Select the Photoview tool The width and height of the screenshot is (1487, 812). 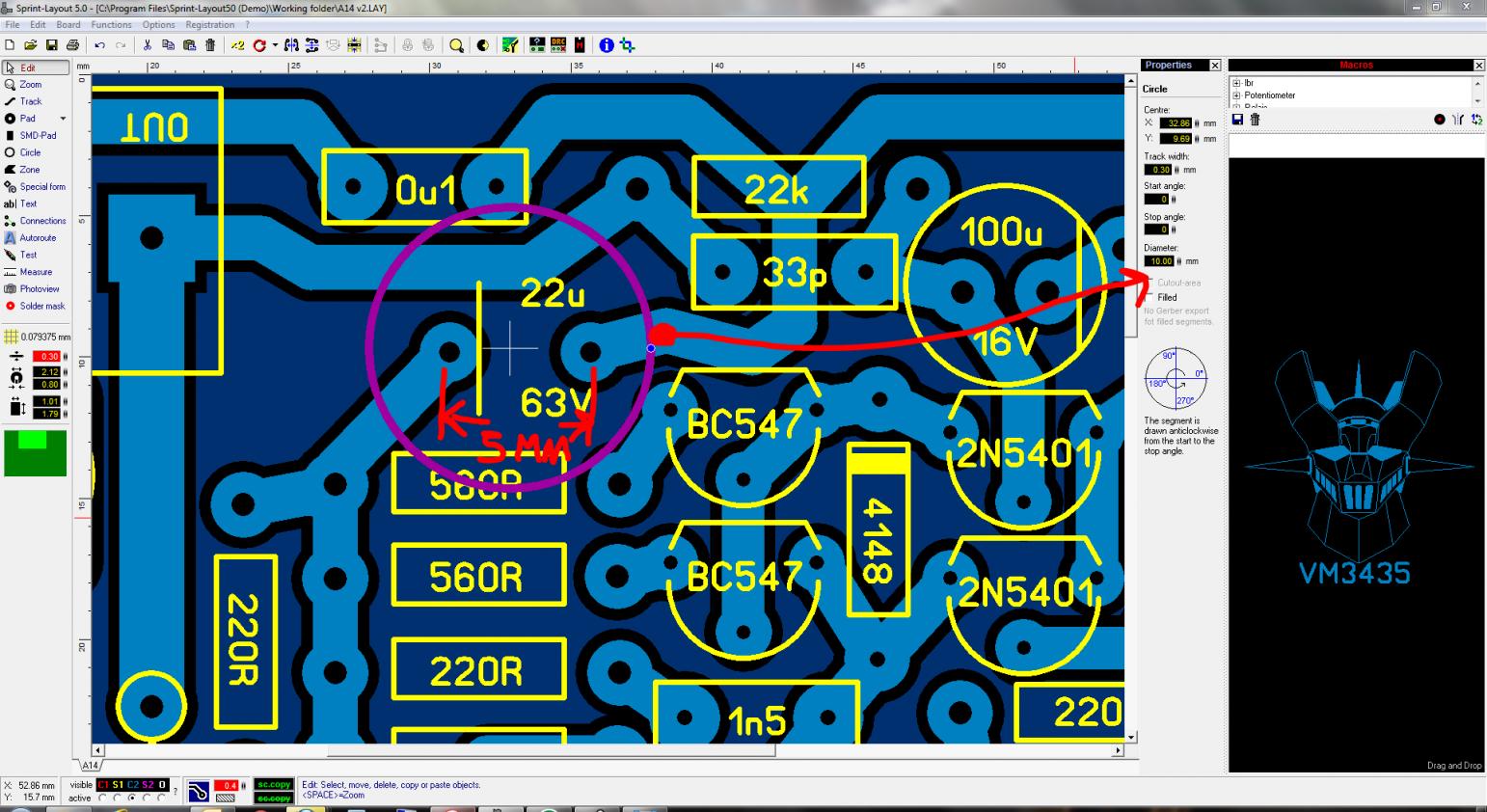tap(39, 289)
